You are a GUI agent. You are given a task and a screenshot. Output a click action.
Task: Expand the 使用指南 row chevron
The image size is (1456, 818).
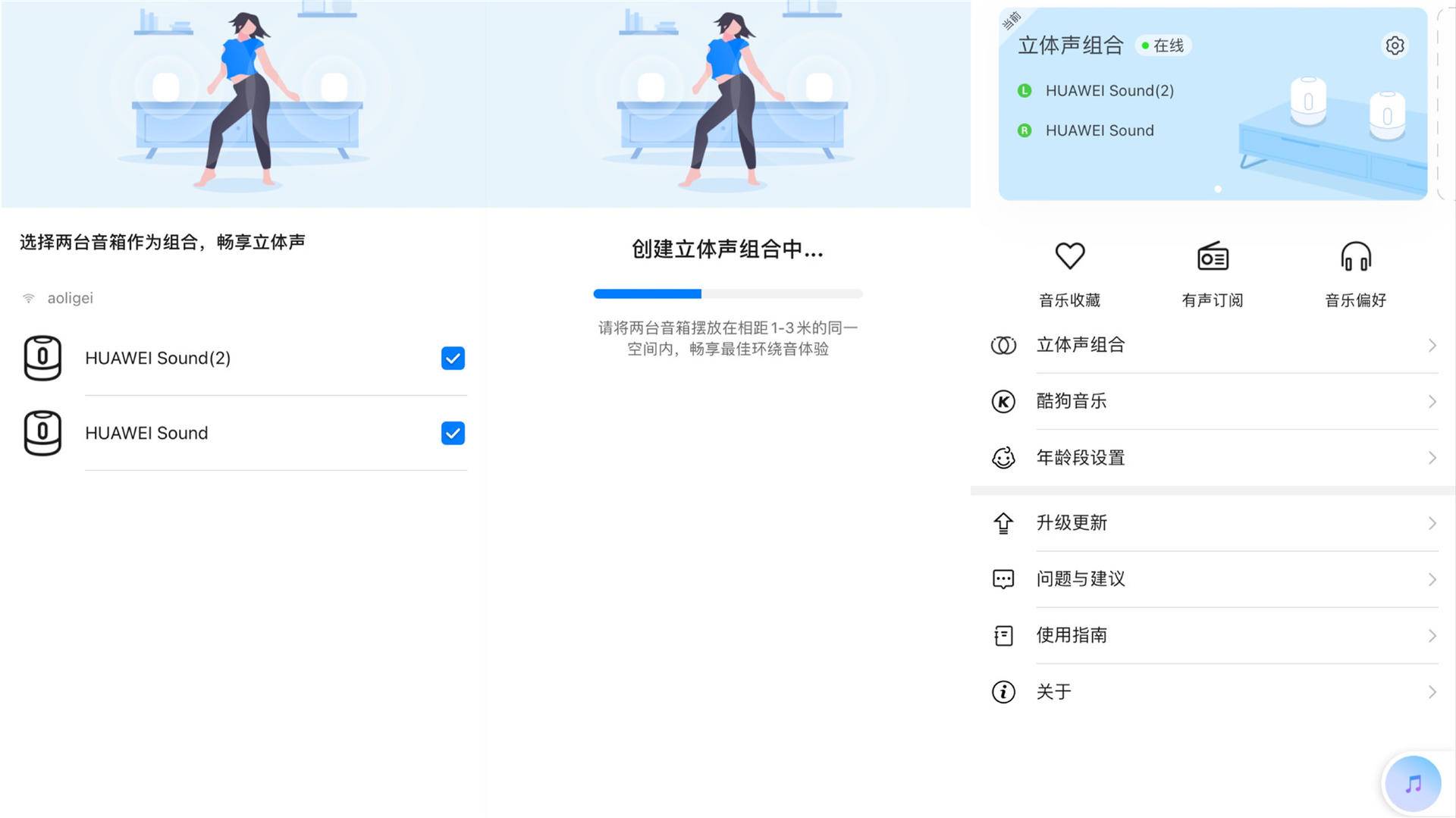coord(1432,635)
